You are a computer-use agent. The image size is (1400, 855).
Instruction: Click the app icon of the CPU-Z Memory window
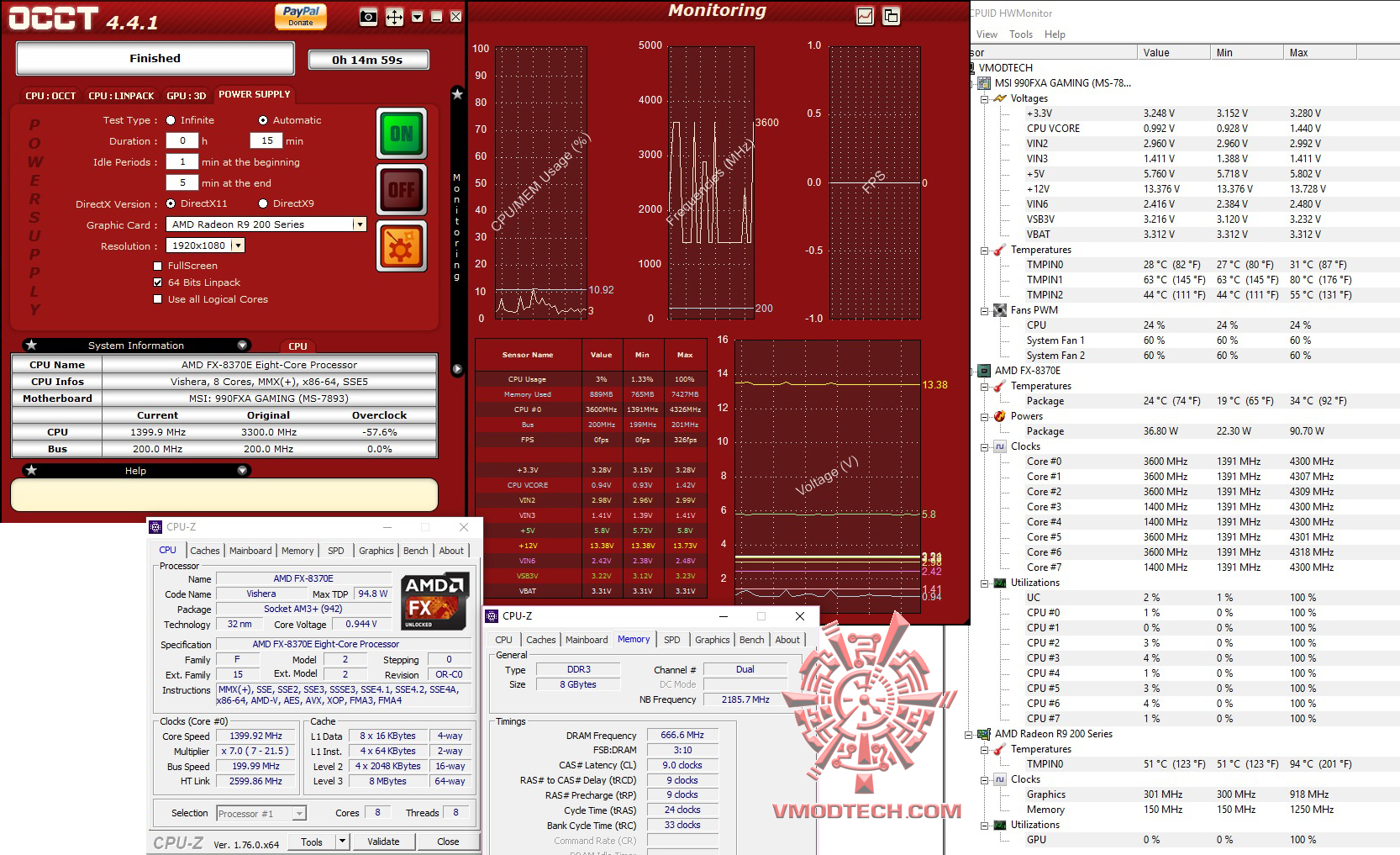492,616
